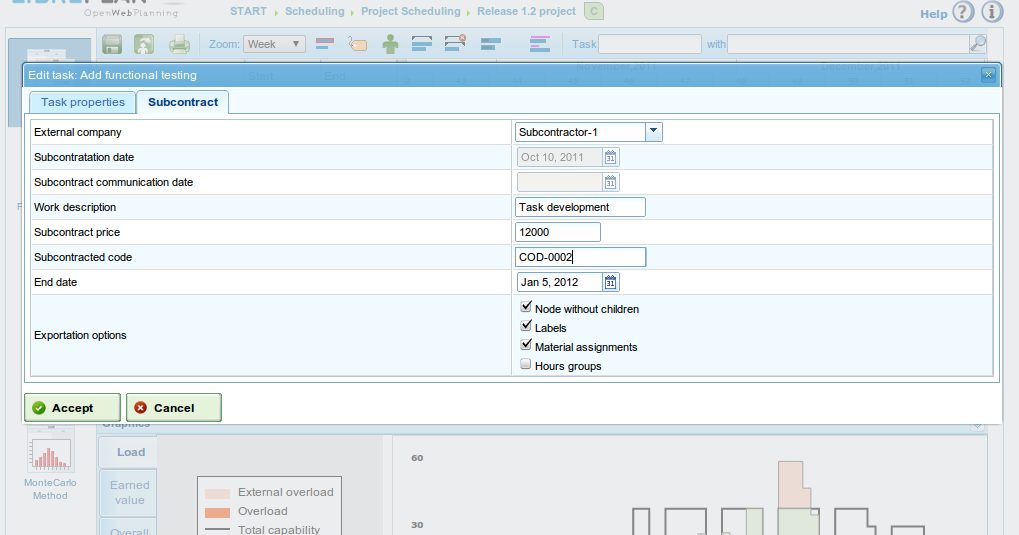The image size is (1019, 535).
Task: Focus the External company Subcontractor-1 field
Action: (580, 132)
